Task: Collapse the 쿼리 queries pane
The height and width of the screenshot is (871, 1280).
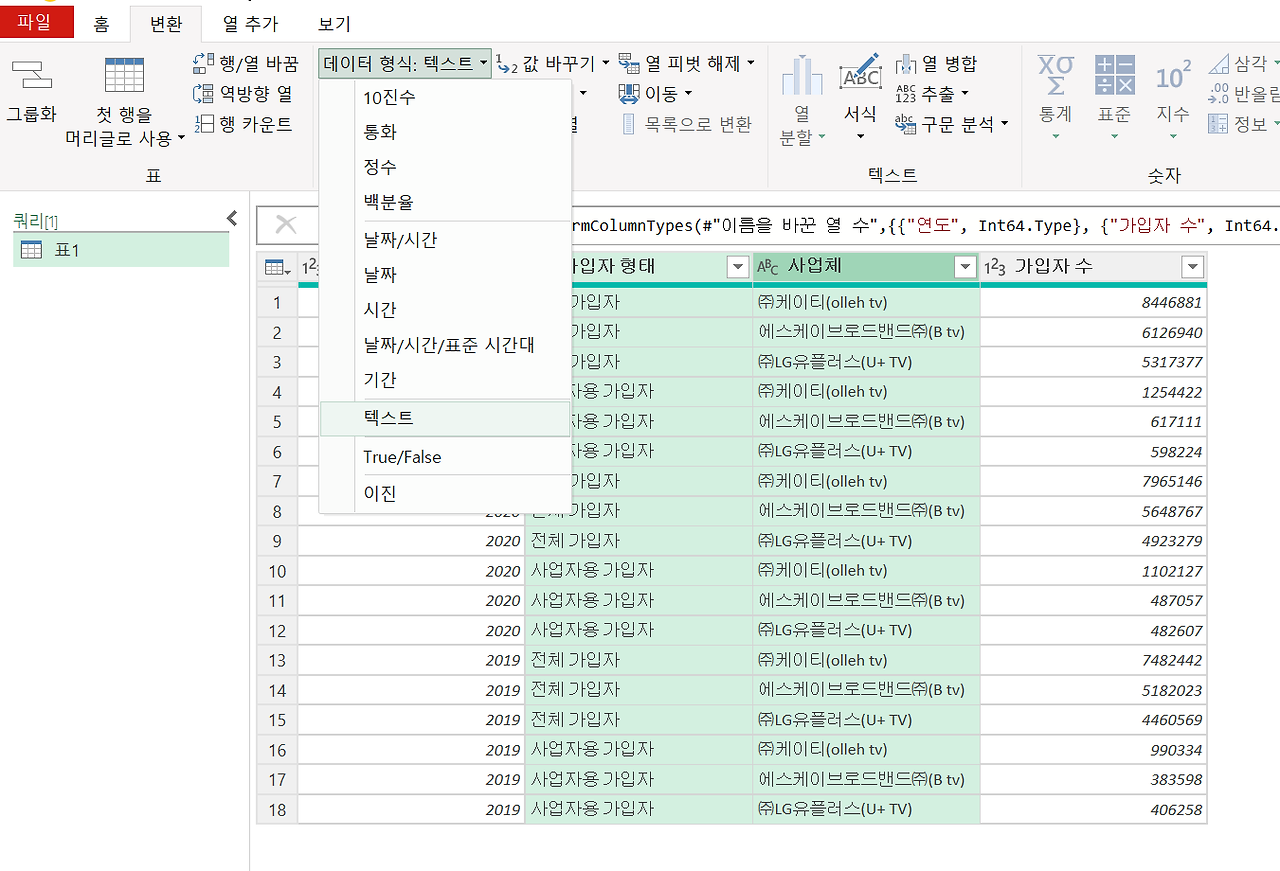Action: click(x=232, y=218)
